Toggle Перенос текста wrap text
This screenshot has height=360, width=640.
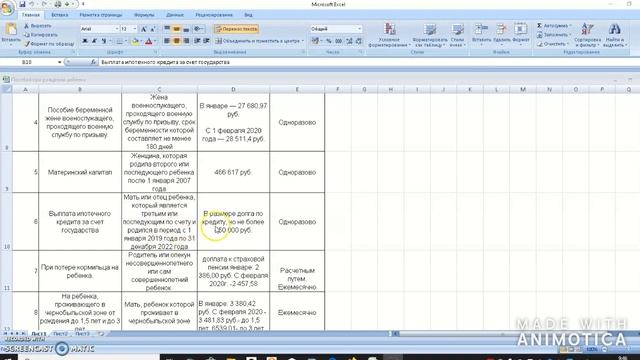tap(236, 29)
